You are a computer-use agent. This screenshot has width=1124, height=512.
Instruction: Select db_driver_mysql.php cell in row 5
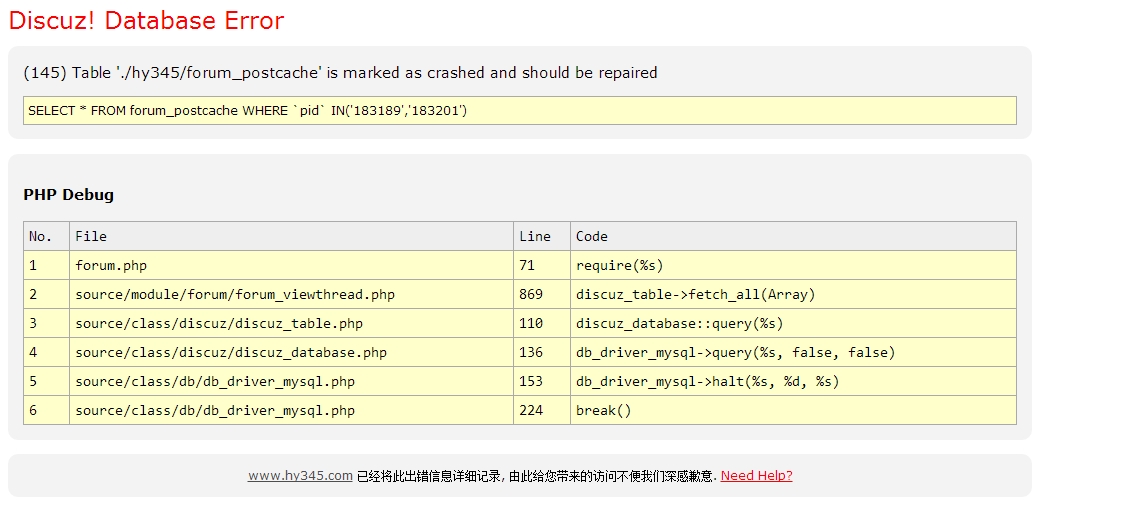point(292,381)
